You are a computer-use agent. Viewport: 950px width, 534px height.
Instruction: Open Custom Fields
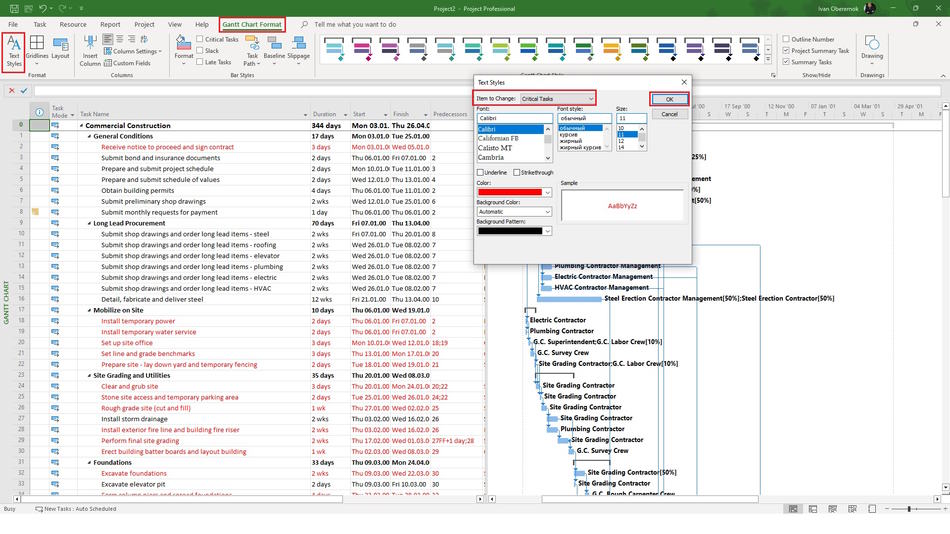click(127, 63)
